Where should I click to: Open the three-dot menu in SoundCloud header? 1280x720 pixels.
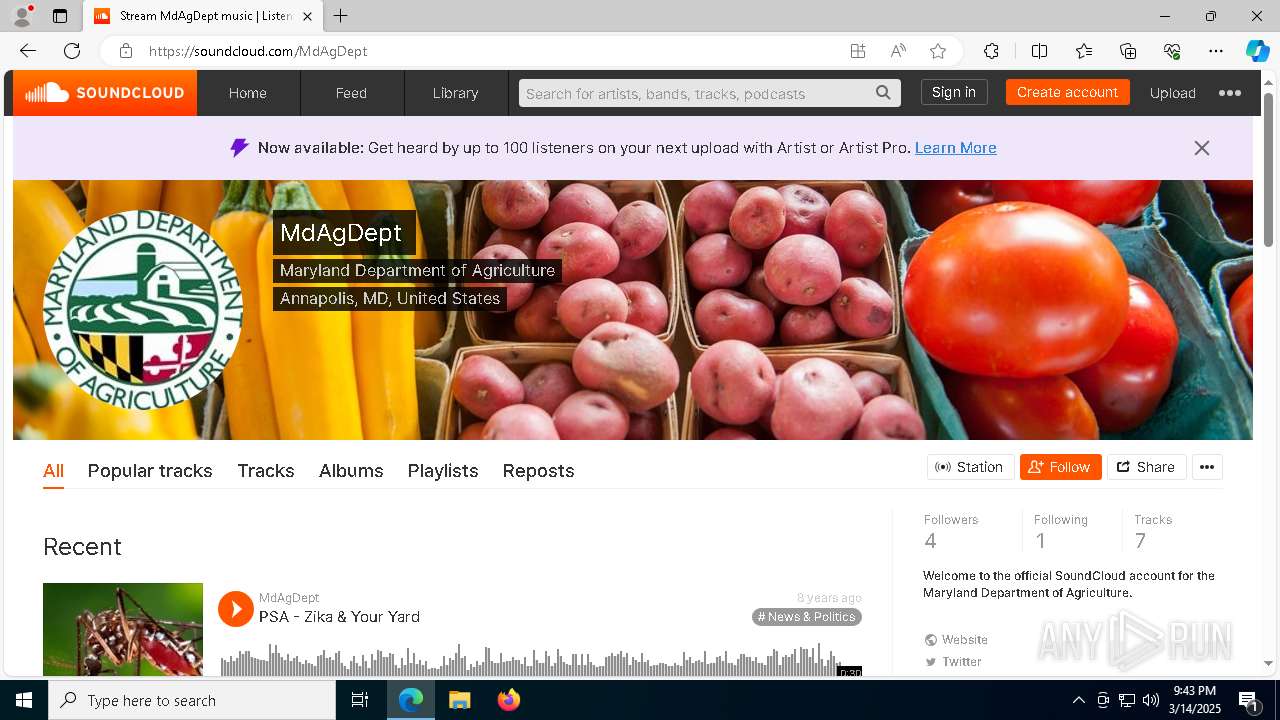click(1230, 93)
